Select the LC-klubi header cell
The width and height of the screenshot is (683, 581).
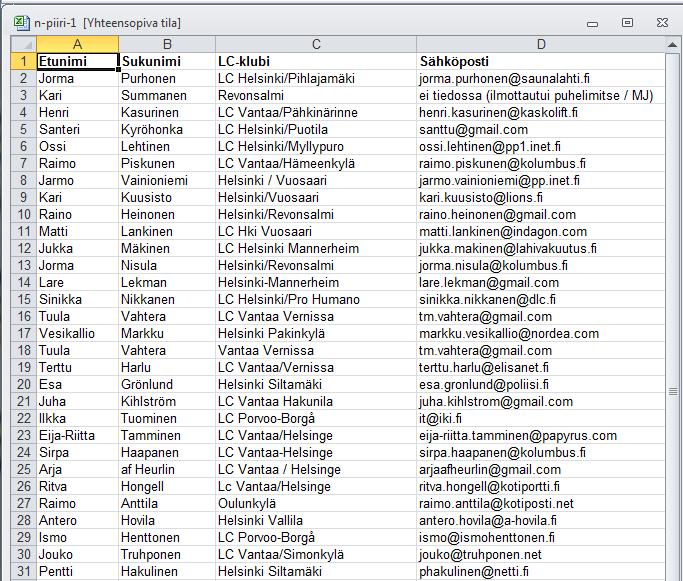(316, 61)
